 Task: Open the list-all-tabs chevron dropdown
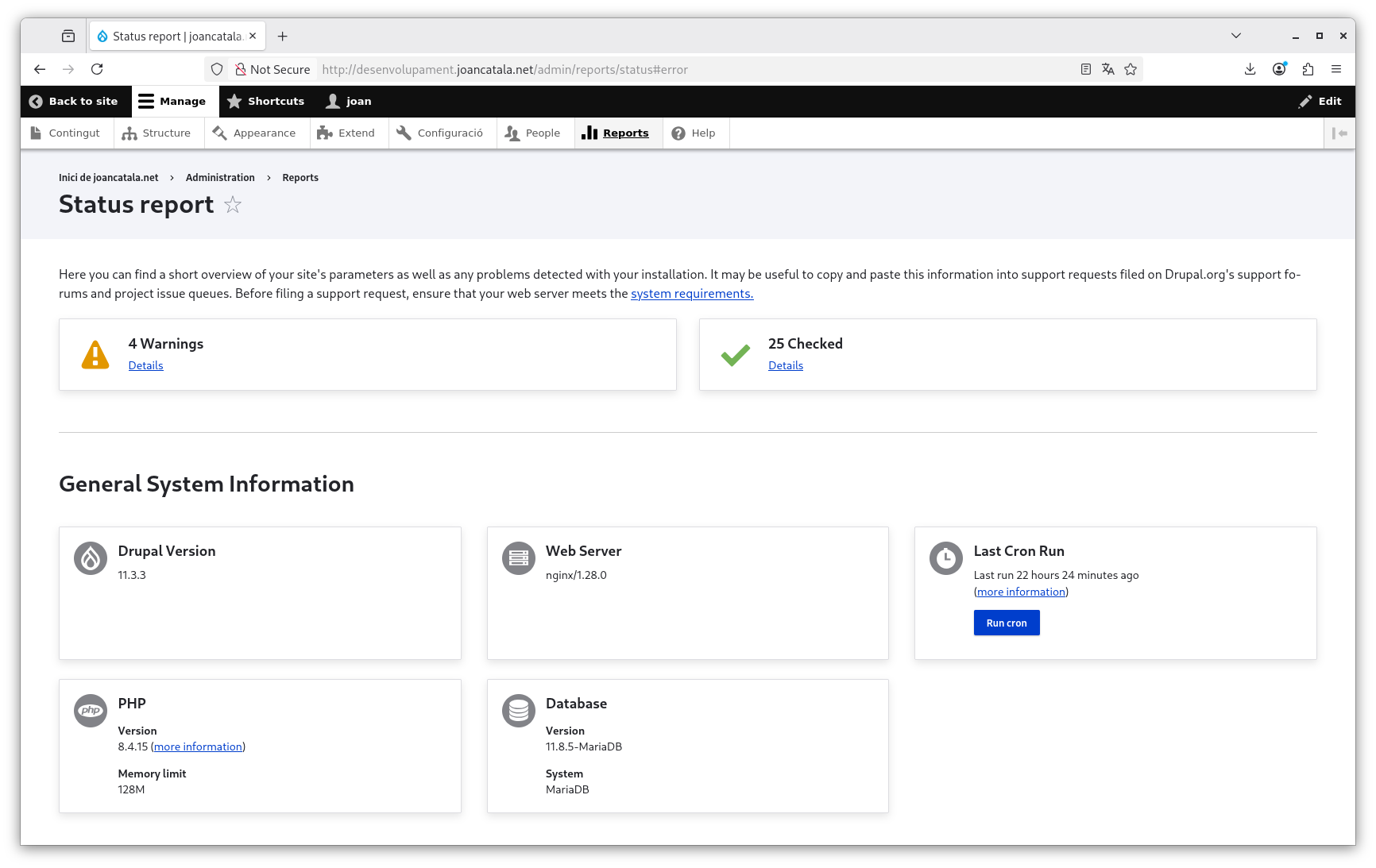1235,36
